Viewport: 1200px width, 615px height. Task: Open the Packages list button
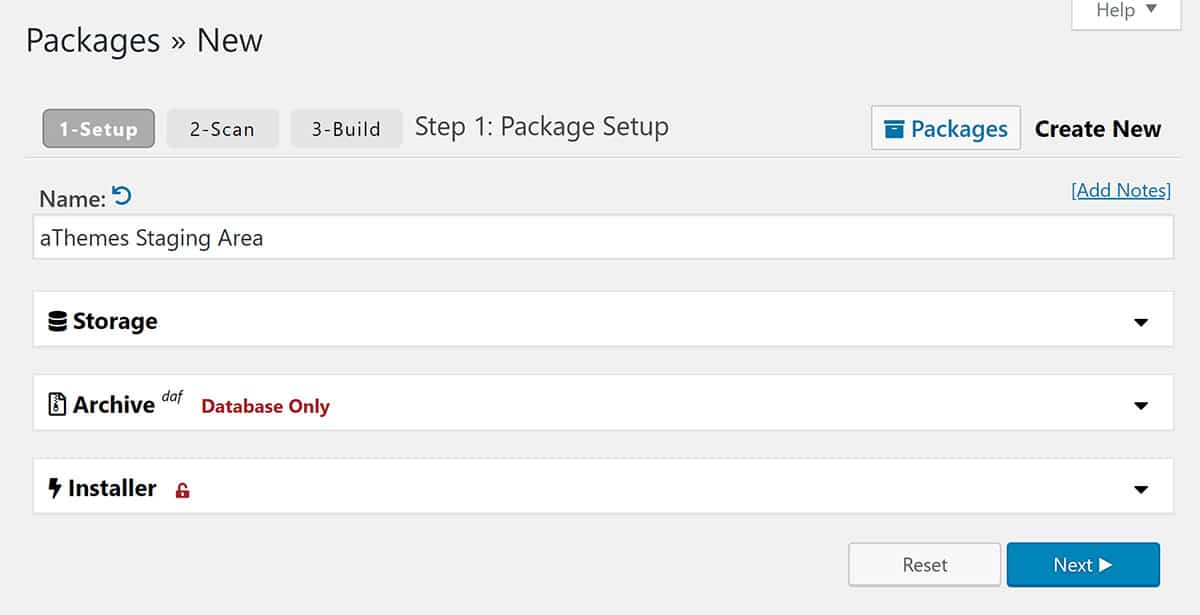(945, 129)
